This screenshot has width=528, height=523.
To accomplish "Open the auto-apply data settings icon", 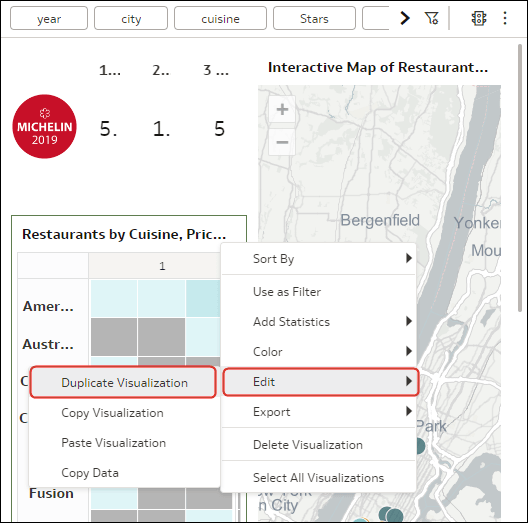I will pyautogui.click(x=478, y=18).
